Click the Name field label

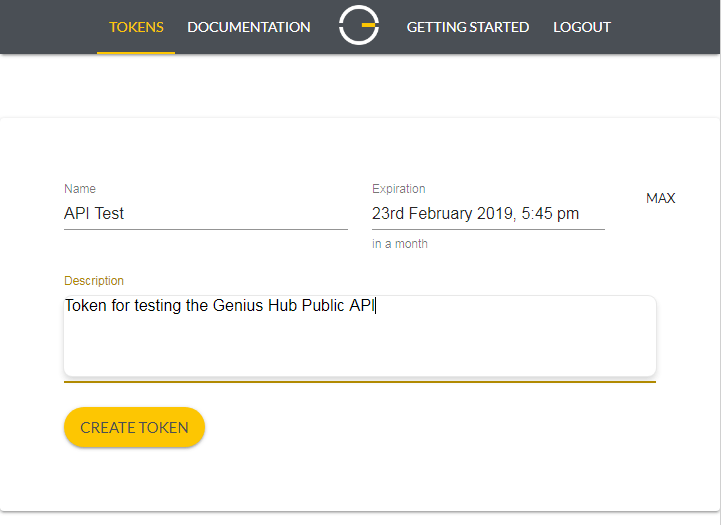[x=80, y=188]
